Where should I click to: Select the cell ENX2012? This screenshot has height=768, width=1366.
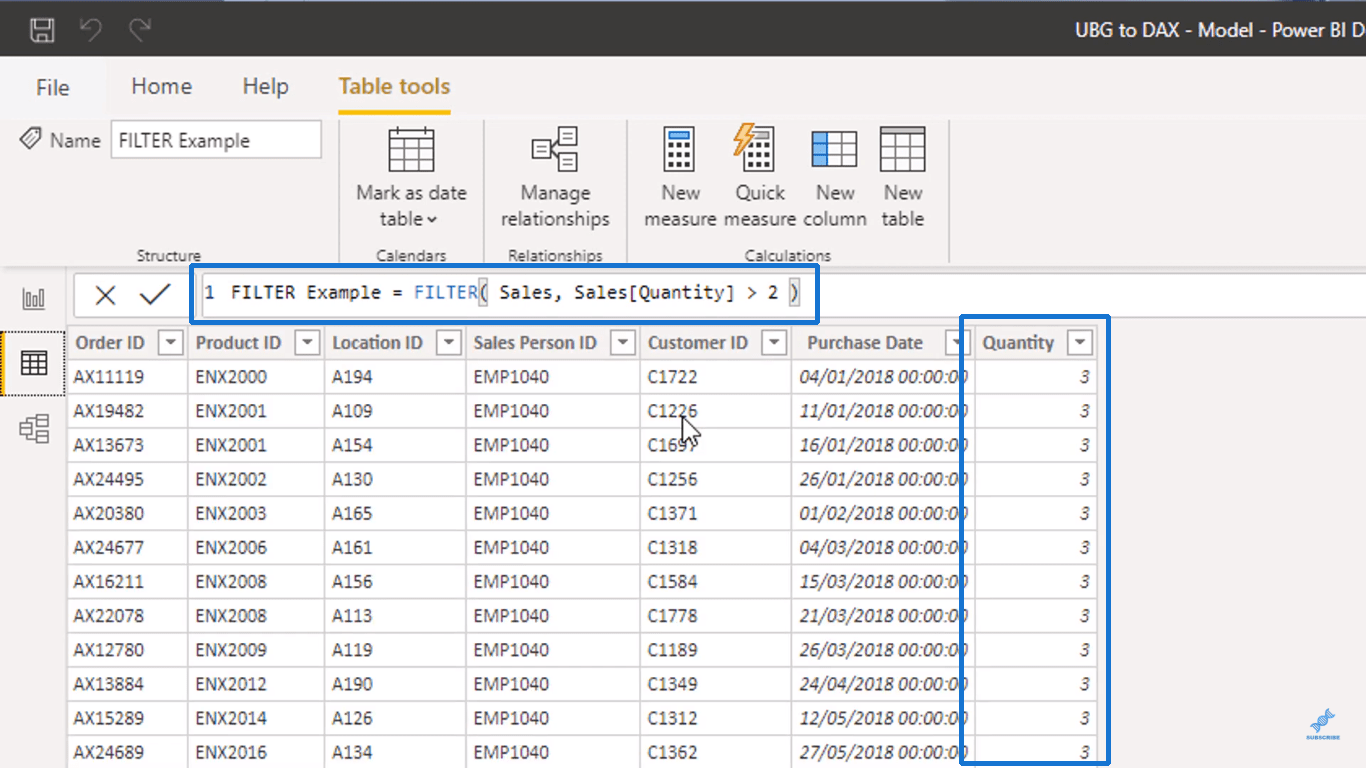pos(256,684)
